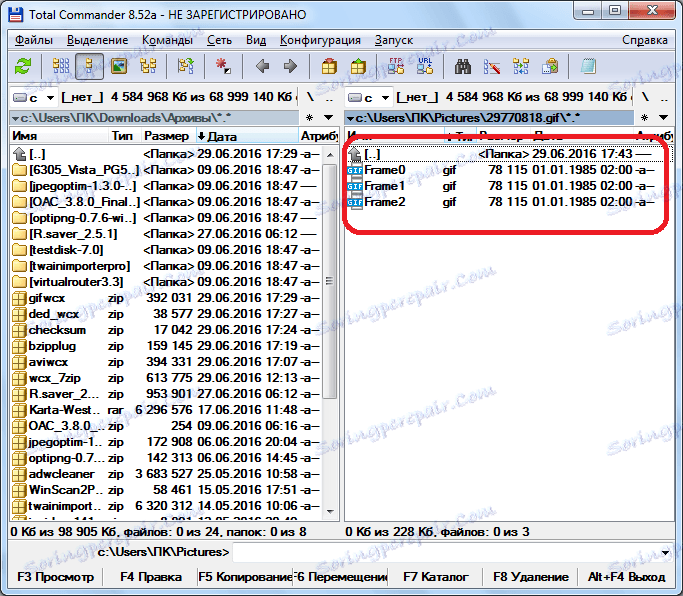Screen dimensions: 683x596
Task: Go forward with the right arrow icon
Action: pyautogui.click(x=290, y=66)
